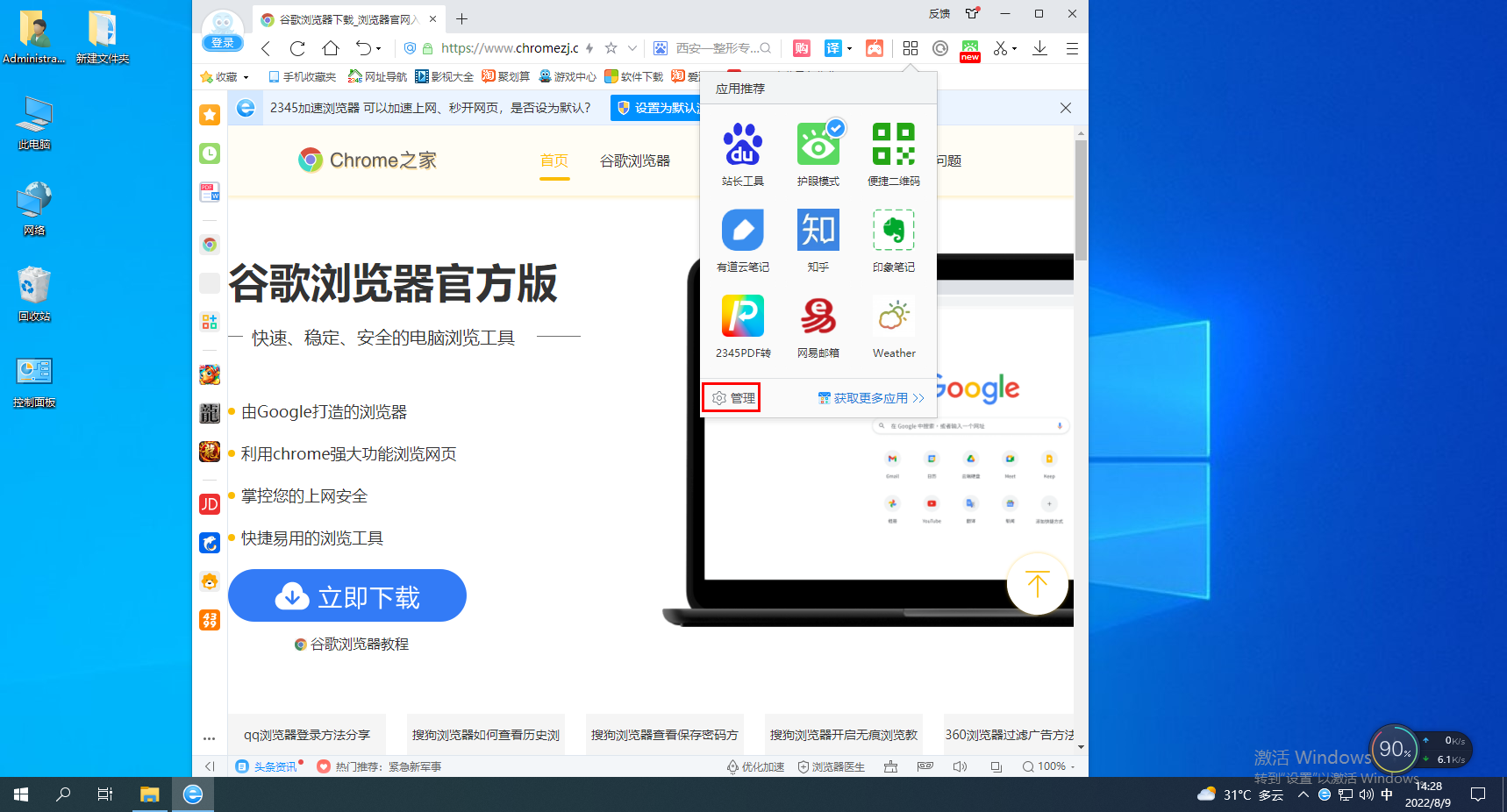Click 获取更多应用 link
The height and width of the screenshot is (812, 1507).
coord(871,398)
